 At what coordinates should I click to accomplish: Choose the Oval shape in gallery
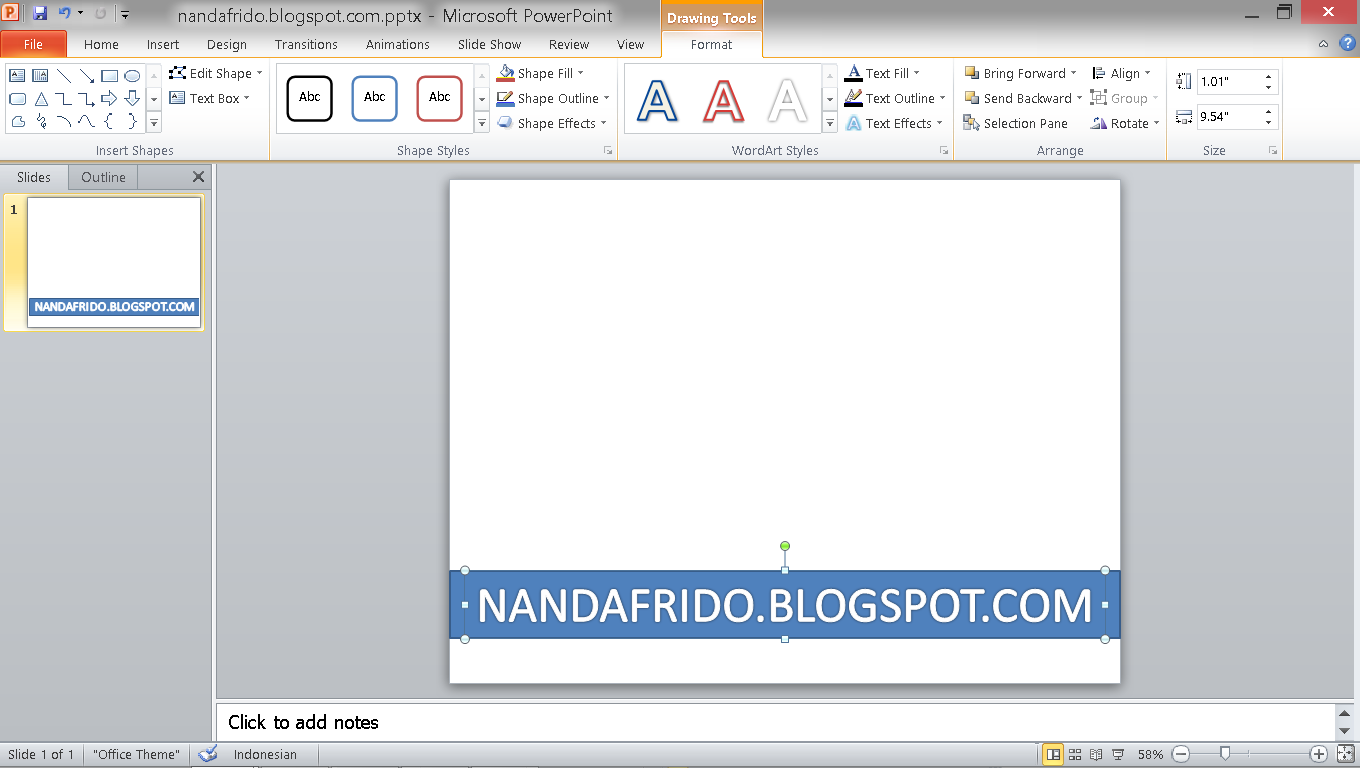[132, 75]
